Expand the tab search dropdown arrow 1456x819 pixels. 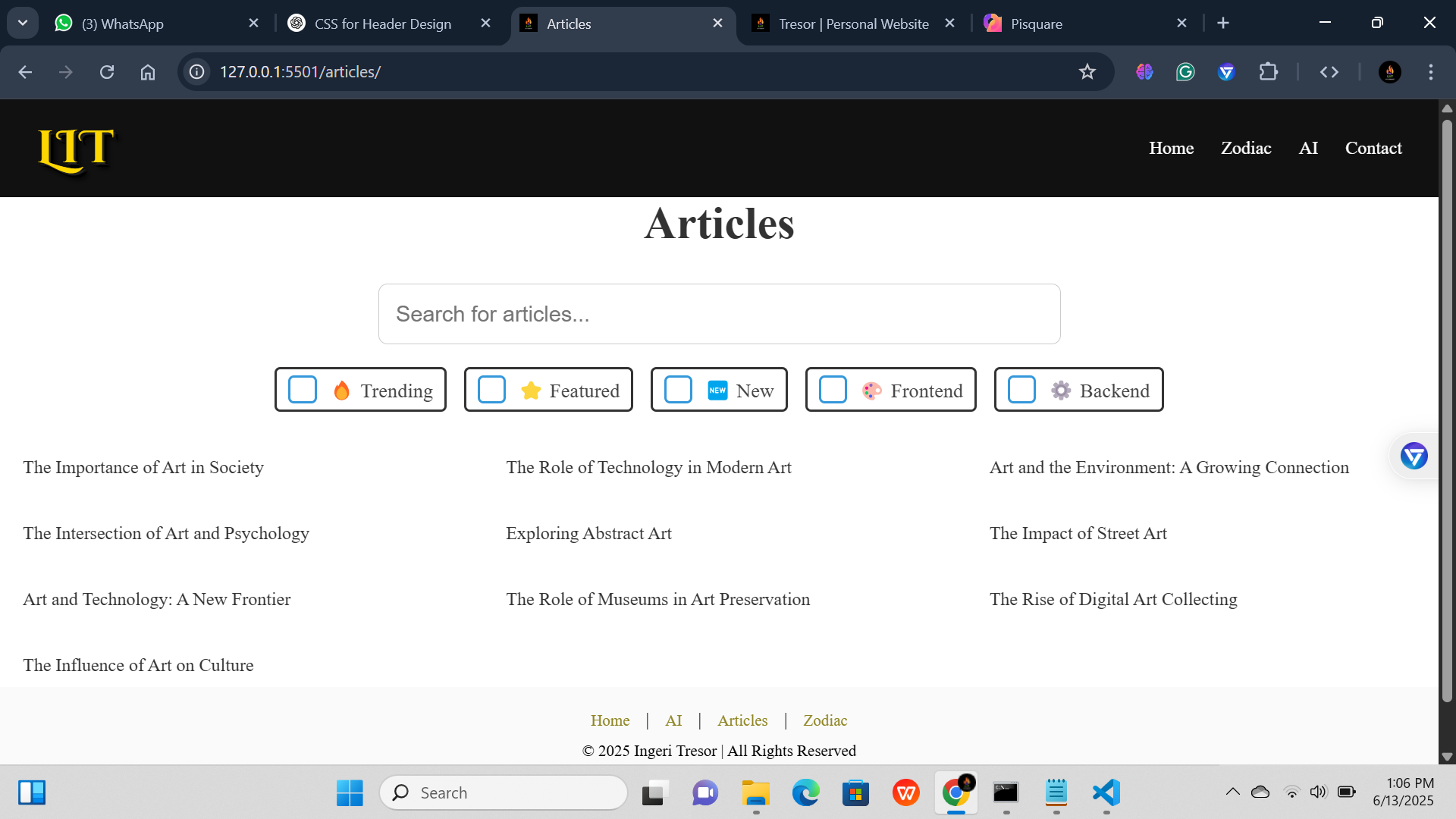pyautogui.click(x=23, y=23)
